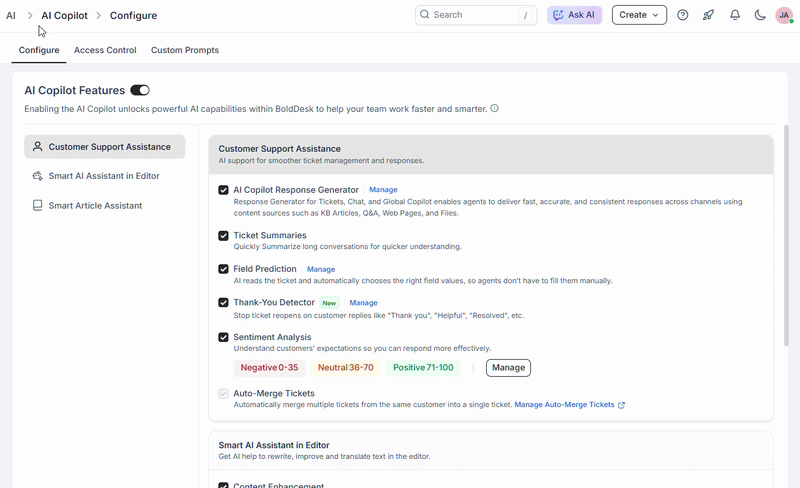This screenshot has width=800, height=488.
Task: Click the Smart AI Assistant in Editor icon
Action: coord(37,176)
